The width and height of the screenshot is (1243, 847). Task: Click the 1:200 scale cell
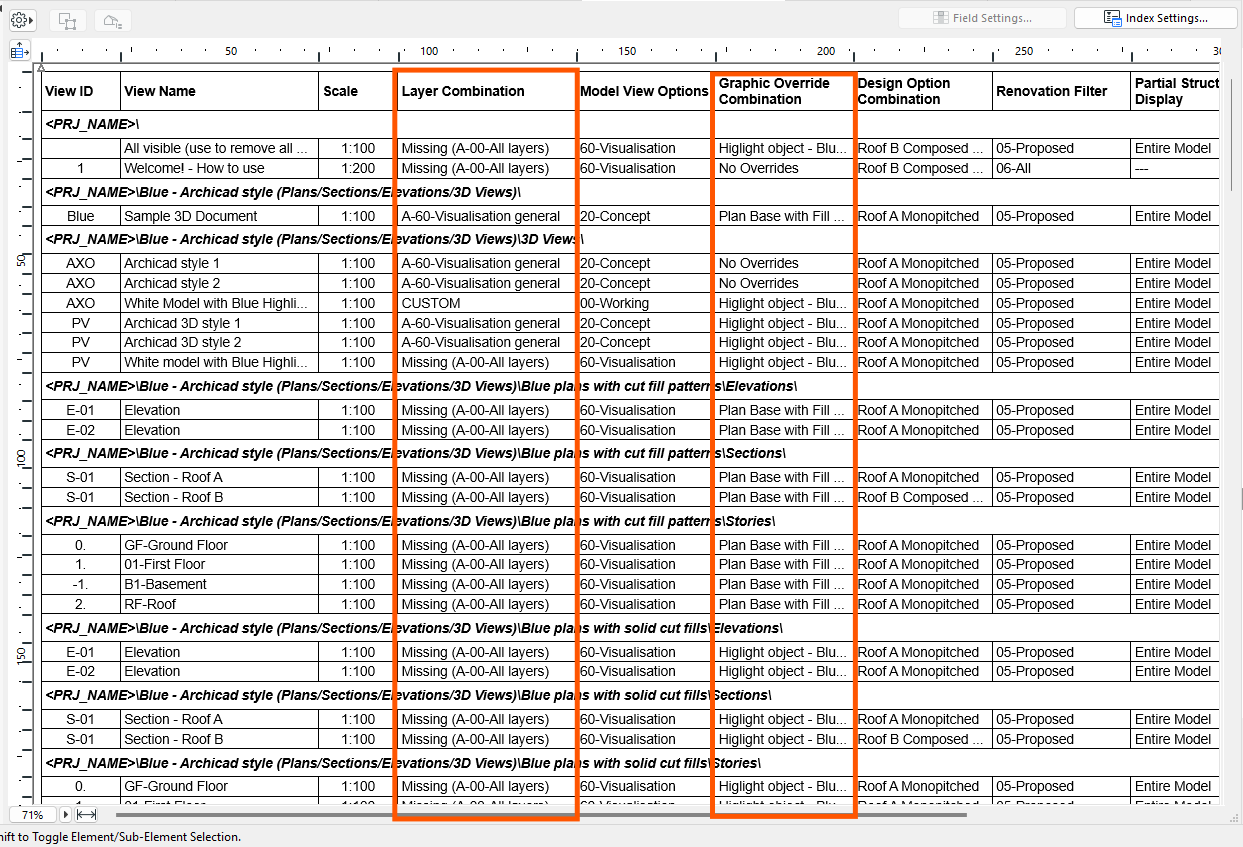tap(358, 168)
